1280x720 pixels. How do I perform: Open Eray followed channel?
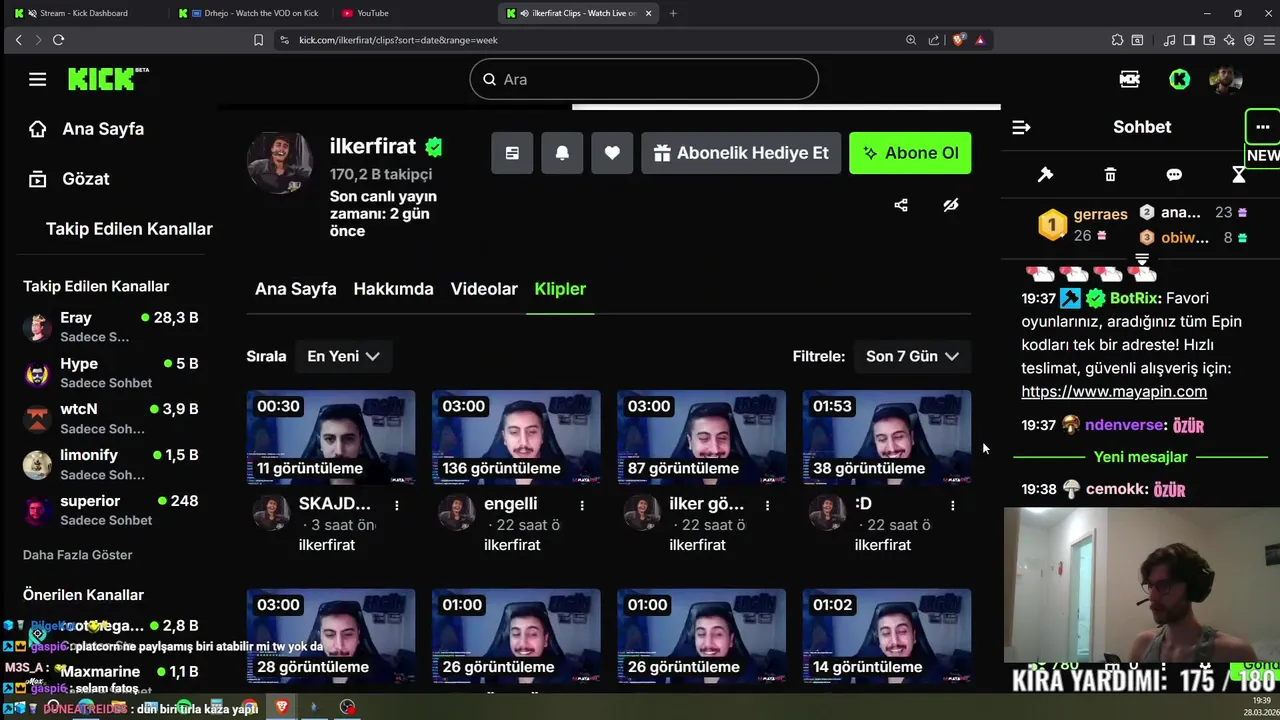[x=110, y=327]
